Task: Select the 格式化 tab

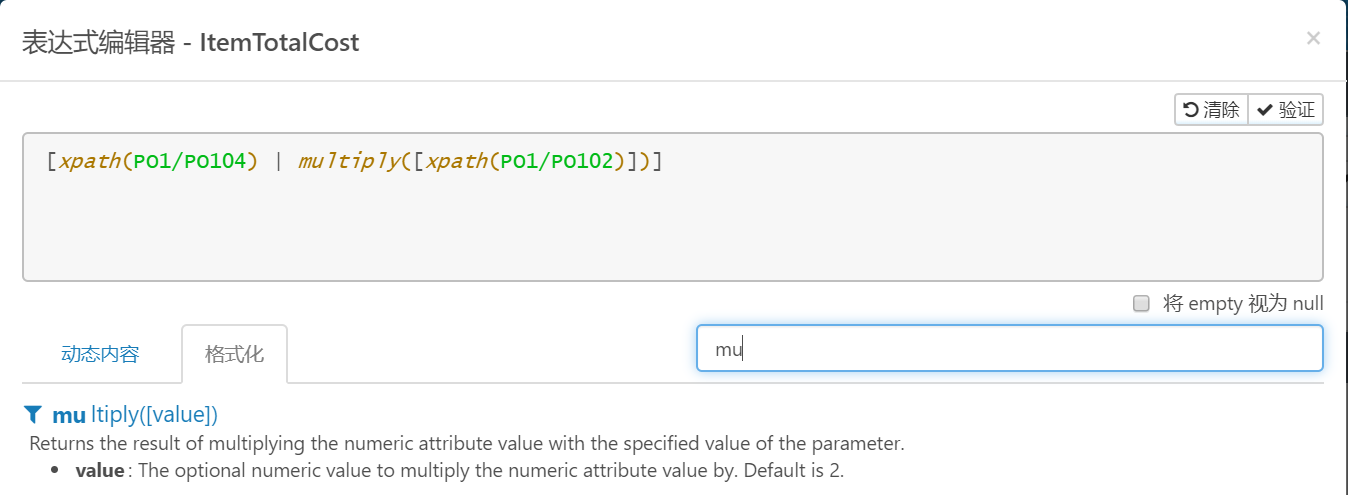Action: 234,354
